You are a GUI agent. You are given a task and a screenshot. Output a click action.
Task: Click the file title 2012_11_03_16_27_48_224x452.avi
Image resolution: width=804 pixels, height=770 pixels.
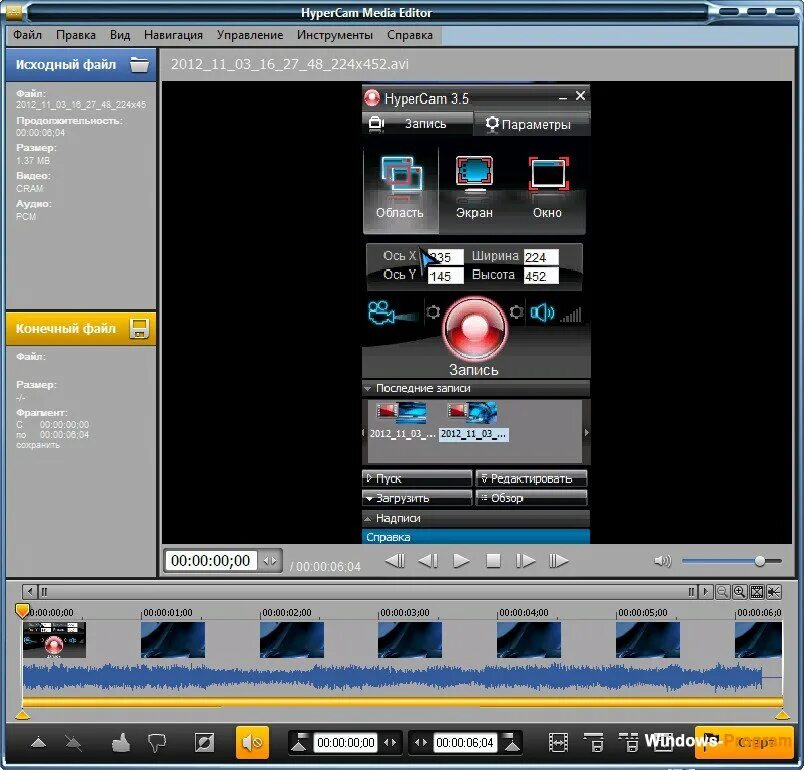(x=290, y=64)
